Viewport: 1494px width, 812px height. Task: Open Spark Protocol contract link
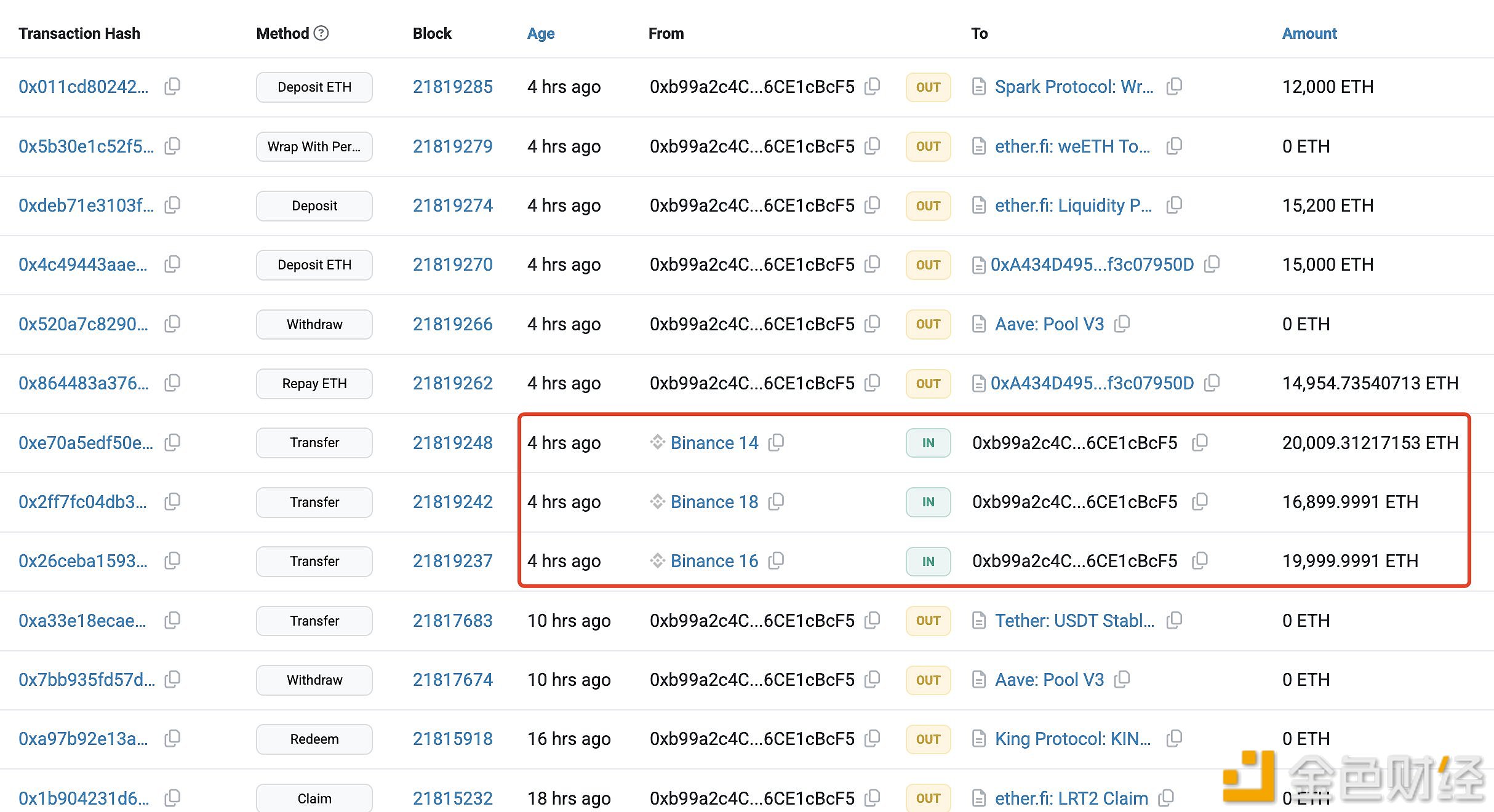(x=1074, y=87)
